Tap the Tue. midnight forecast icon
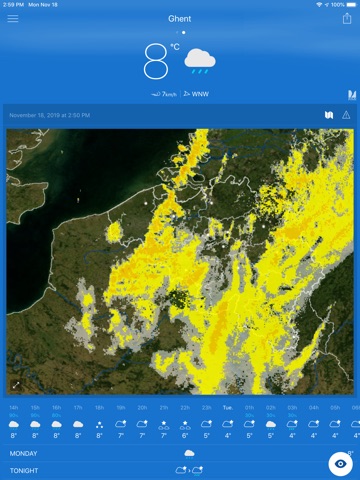360x480 pixels. coord(228,424)
